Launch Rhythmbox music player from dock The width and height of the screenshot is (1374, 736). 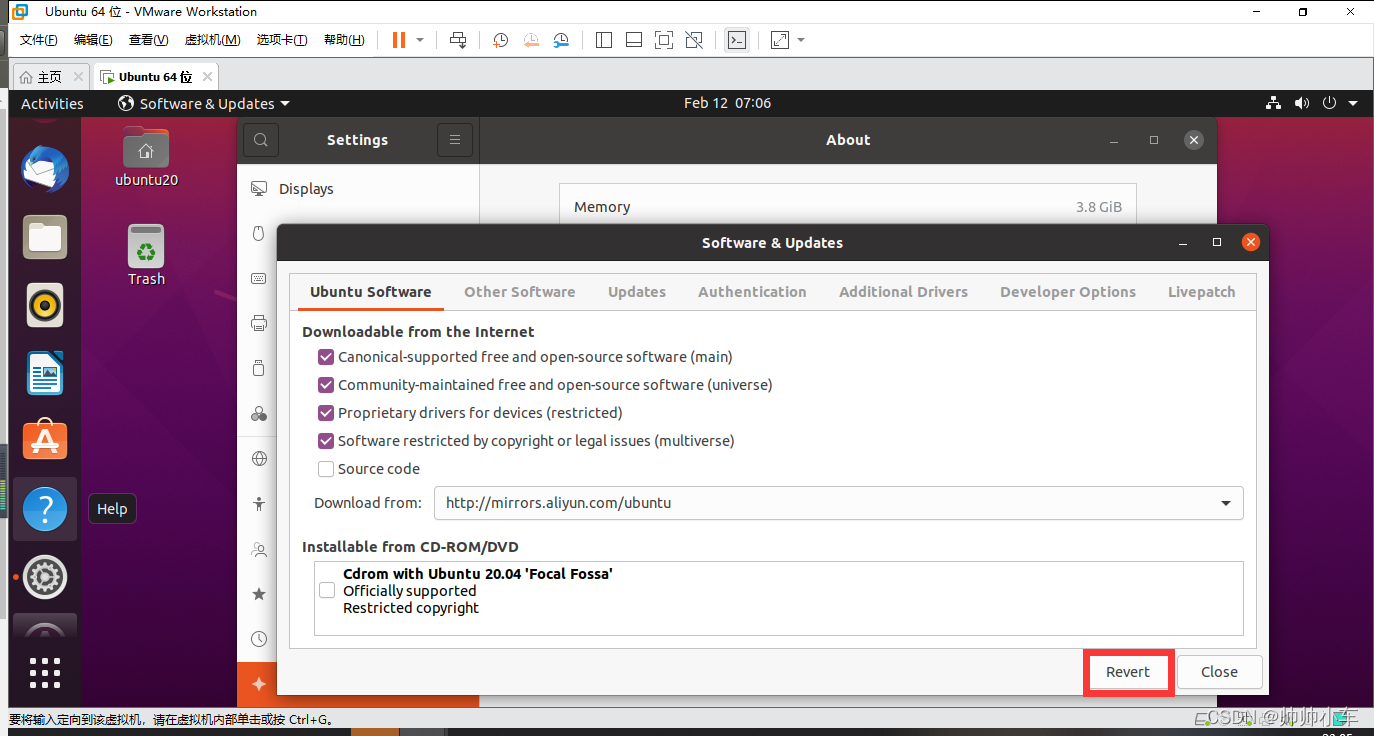pos(45,306)
